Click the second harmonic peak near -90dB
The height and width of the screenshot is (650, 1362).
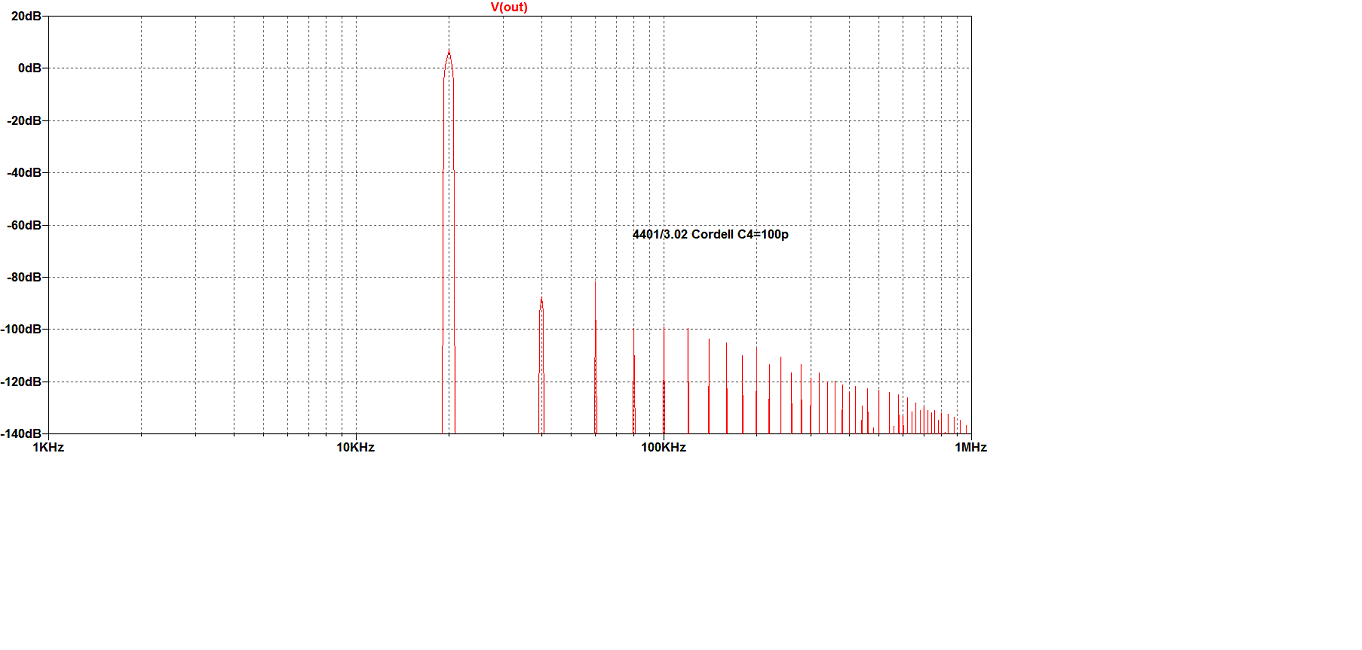tap(541, 300)
